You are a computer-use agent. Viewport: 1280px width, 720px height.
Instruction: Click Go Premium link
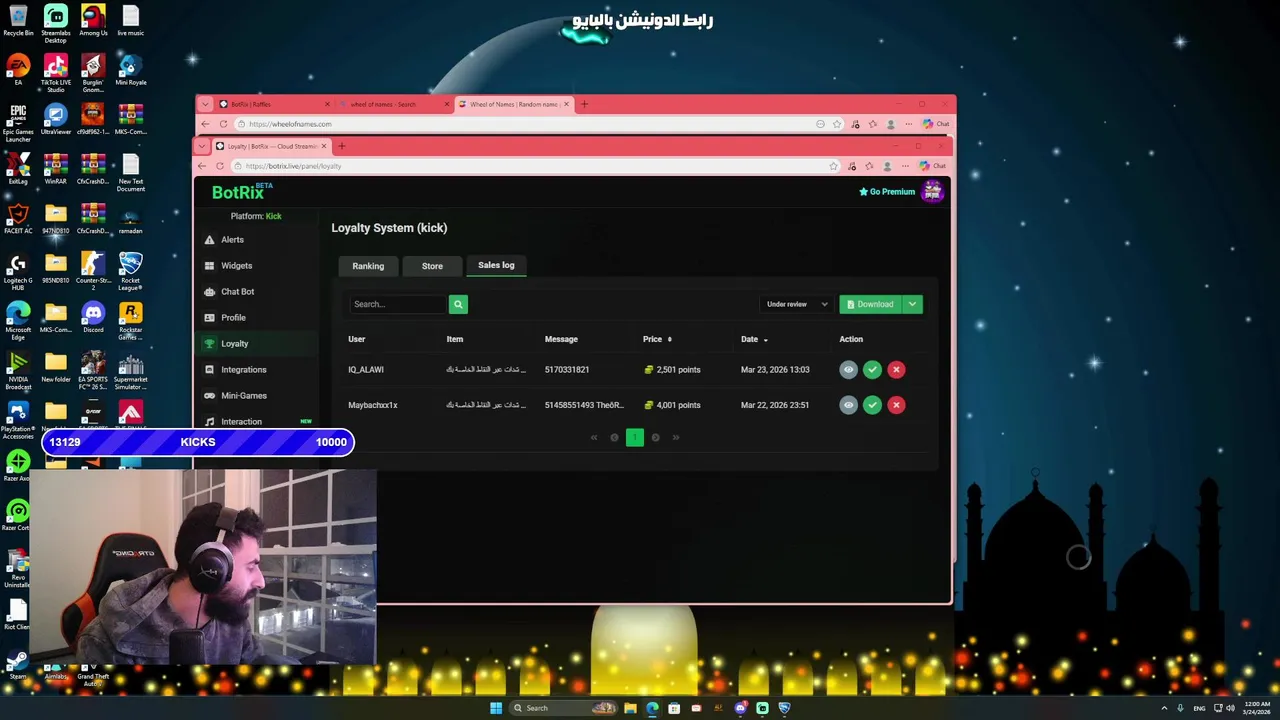click(887, 192)
